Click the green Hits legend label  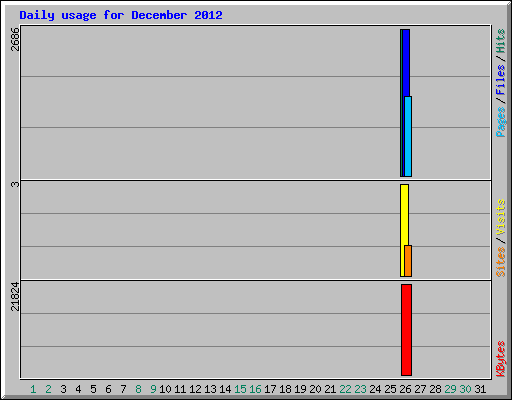[500, 41]
